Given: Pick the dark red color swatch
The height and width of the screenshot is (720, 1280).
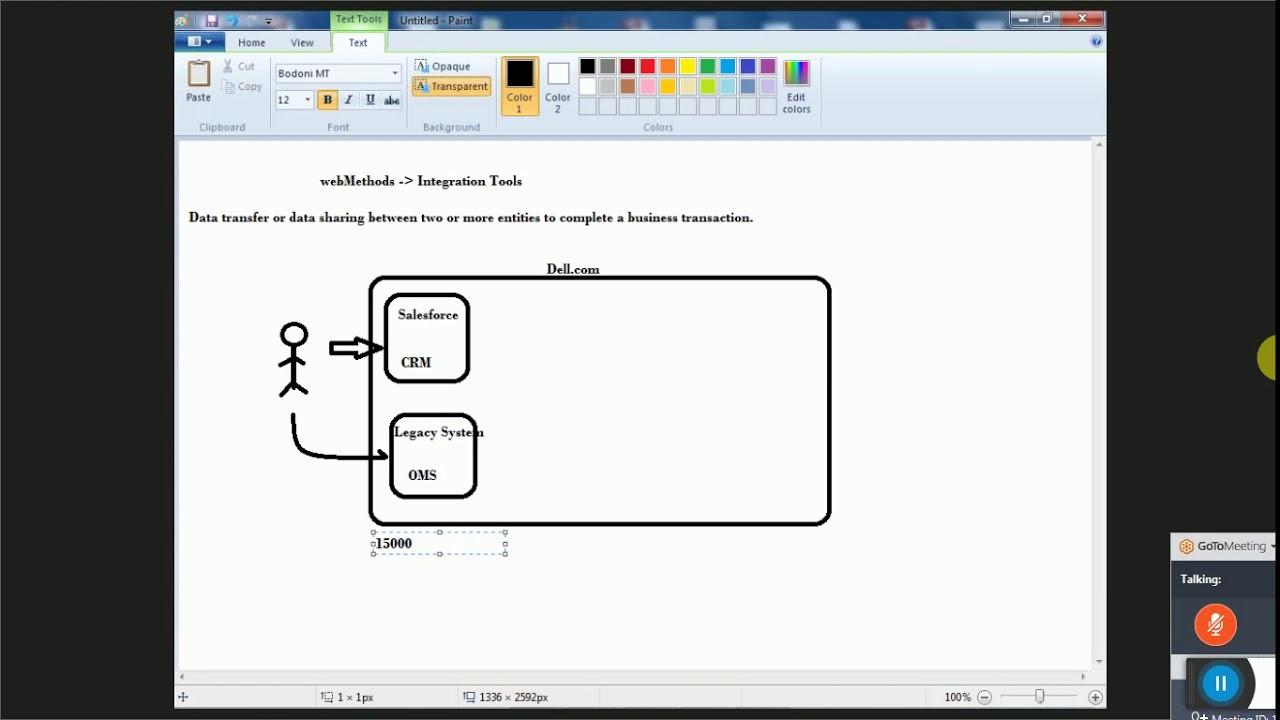Looking at the screenshot, I should pyautogui.click(x=628, y=67).
